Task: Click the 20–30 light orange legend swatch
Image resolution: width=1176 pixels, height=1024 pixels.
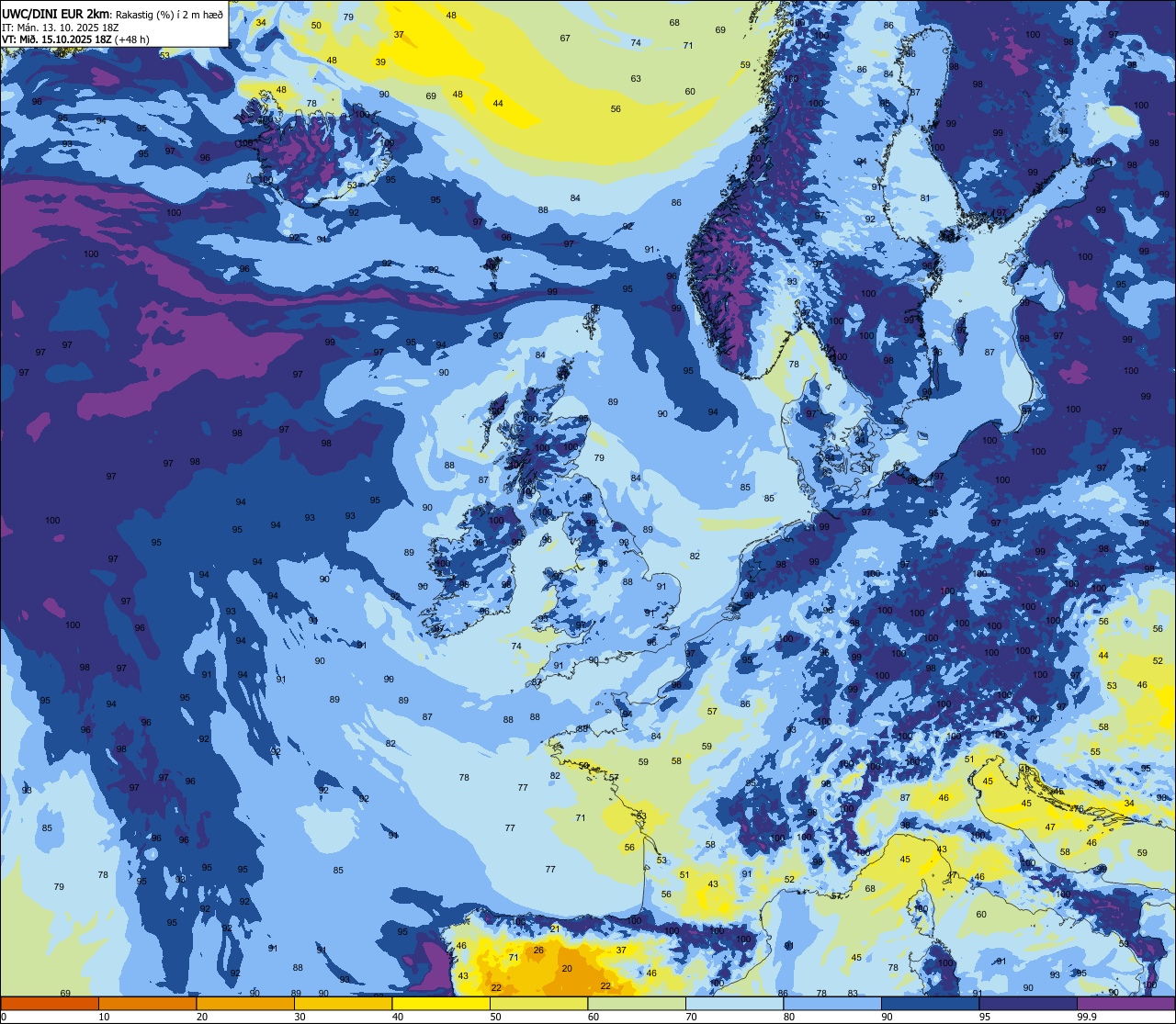Action: click(x=245, y=1003)
